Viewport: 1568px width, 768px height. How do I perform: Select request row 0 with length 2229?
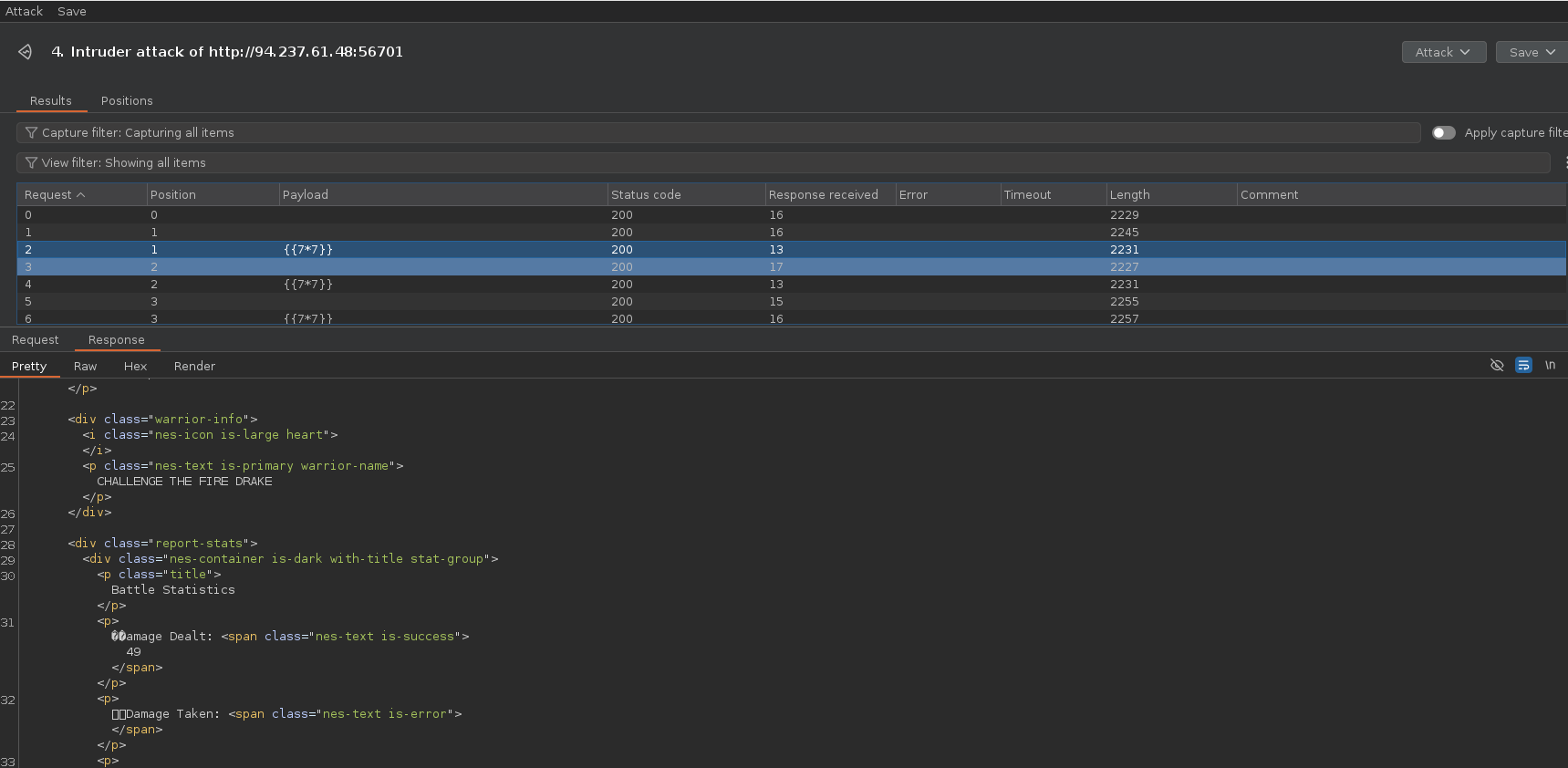(x=792, y=215)
